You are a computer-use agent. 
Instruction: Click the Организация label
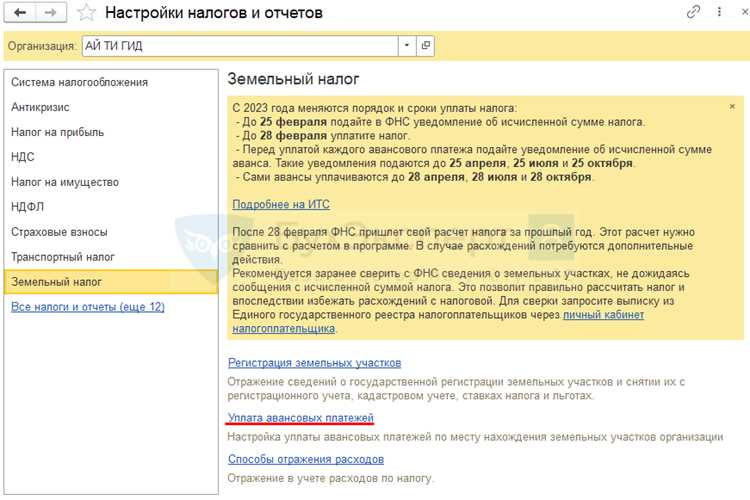(42, 46)
